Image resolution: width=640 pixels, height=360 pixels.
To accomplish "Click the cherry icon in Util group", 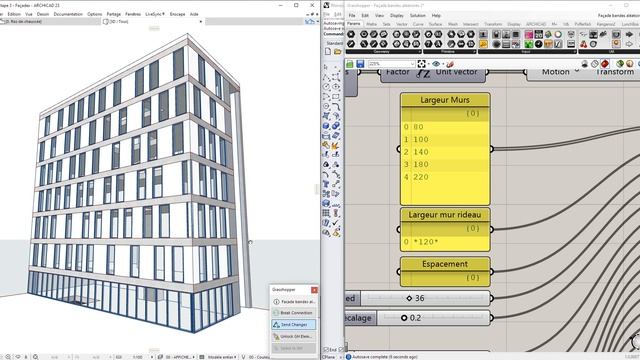I will coord(583,44).
